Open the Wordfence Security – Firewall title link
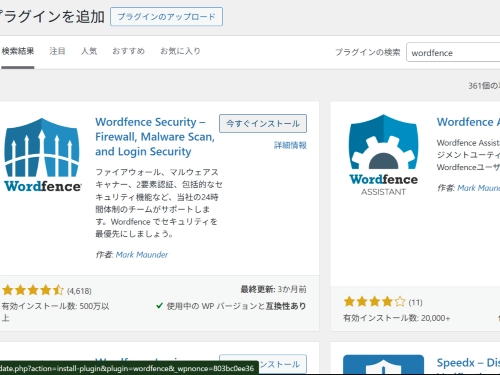Screen dimensions: 500x375 click(x=155, y=137)
